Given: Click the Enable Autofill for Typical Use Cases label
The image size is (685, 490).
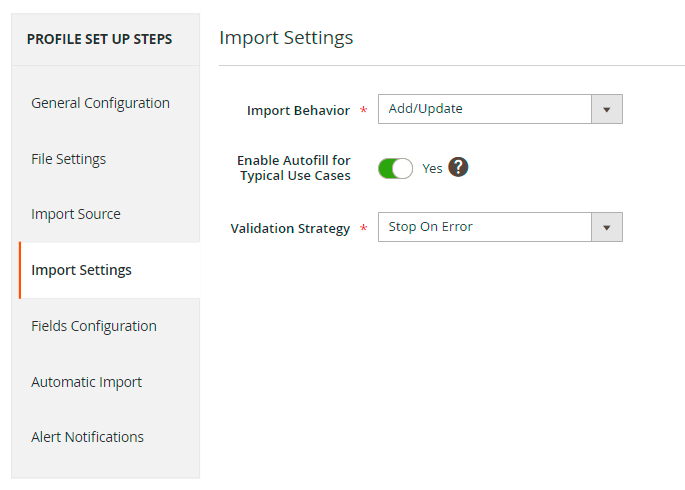Looking at the screenshot, I should pyautogui.click(x=294, y=168).
